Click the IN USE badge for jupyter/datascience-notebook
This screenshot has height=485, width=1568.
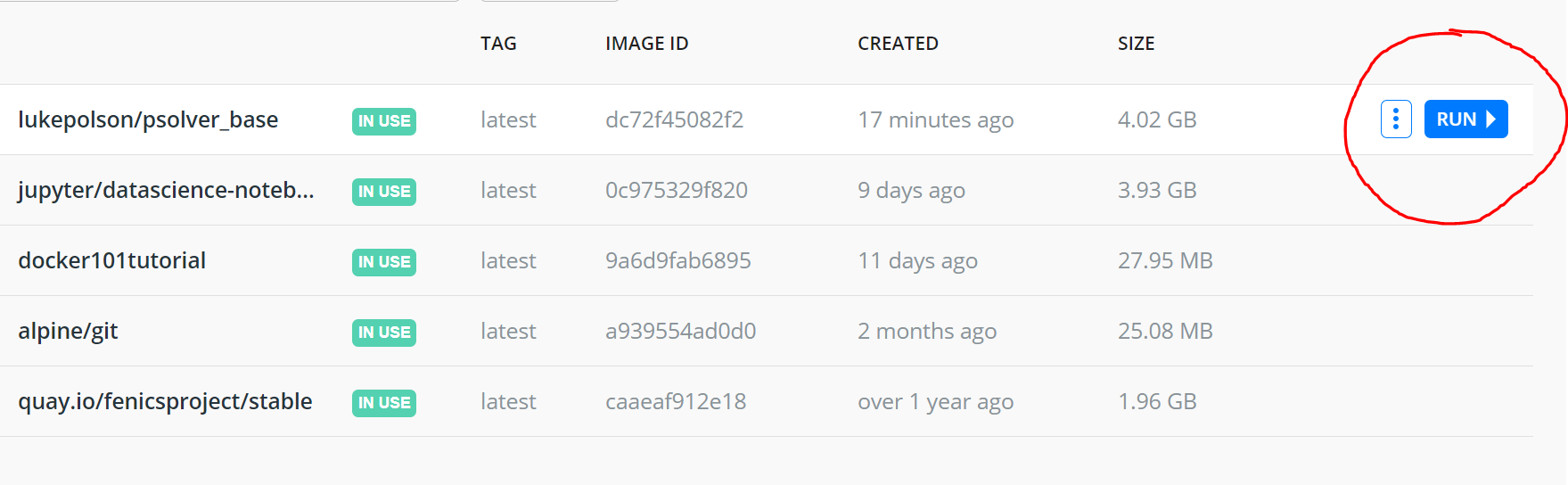click(x=384, y=192)
